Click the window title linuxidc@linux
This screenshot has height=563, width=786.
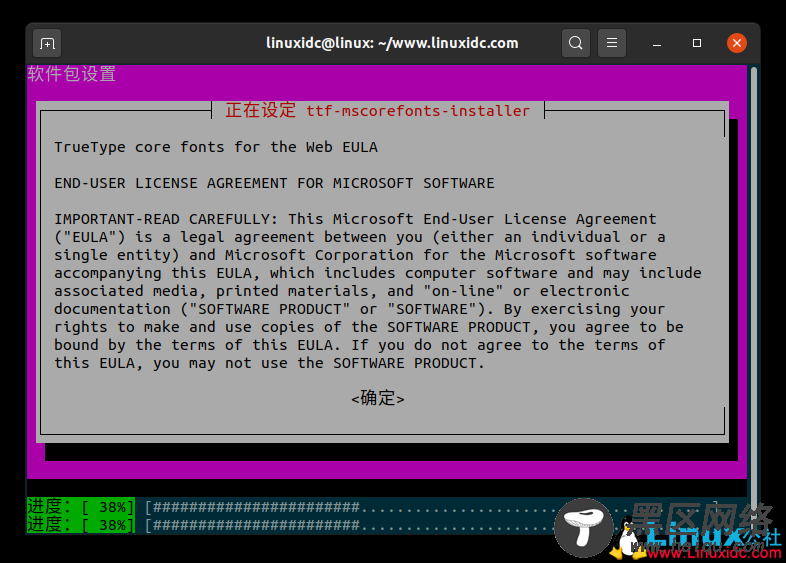click(x=392, y=43)
